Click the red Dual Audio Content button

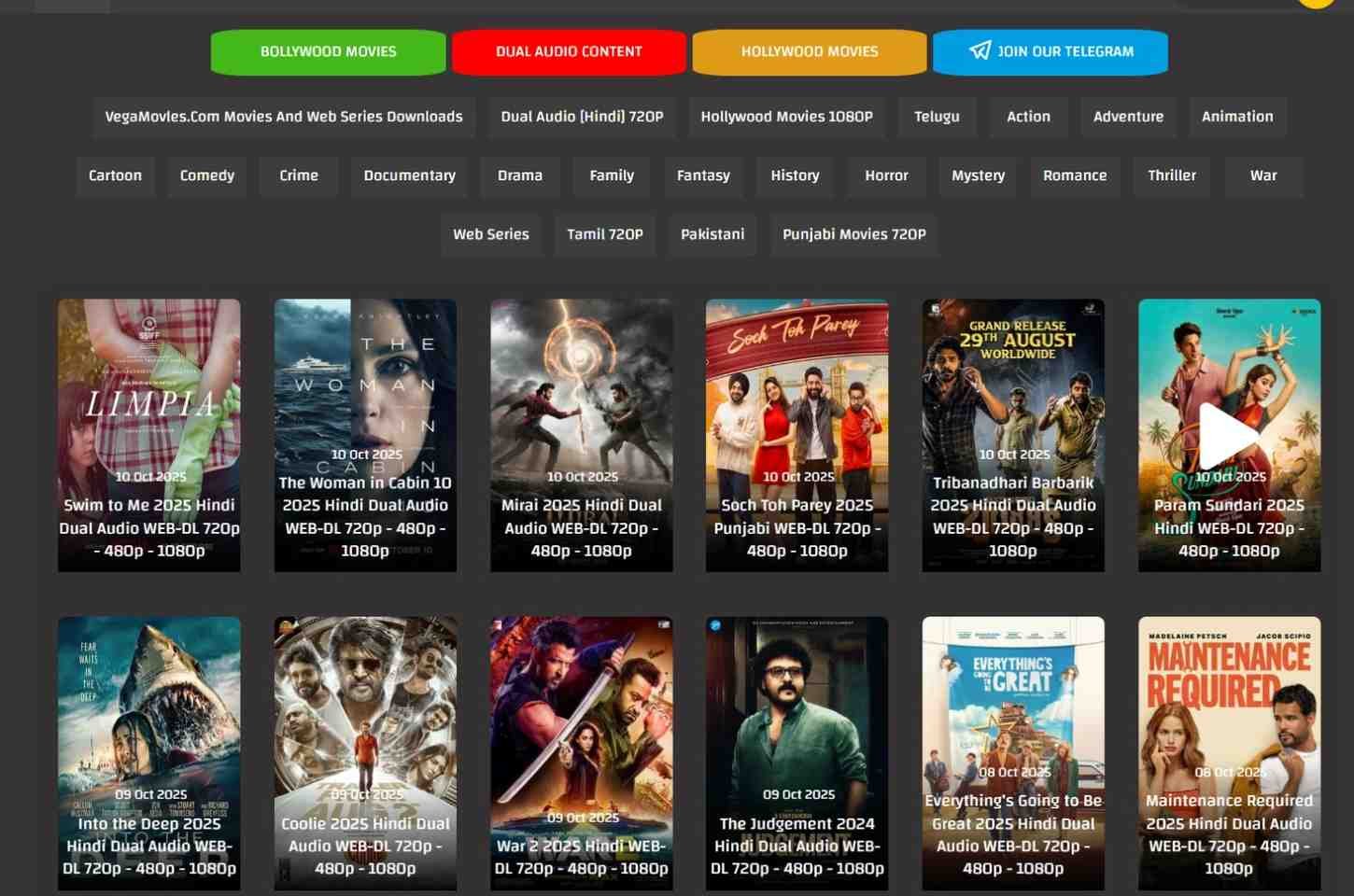point(569,51)
